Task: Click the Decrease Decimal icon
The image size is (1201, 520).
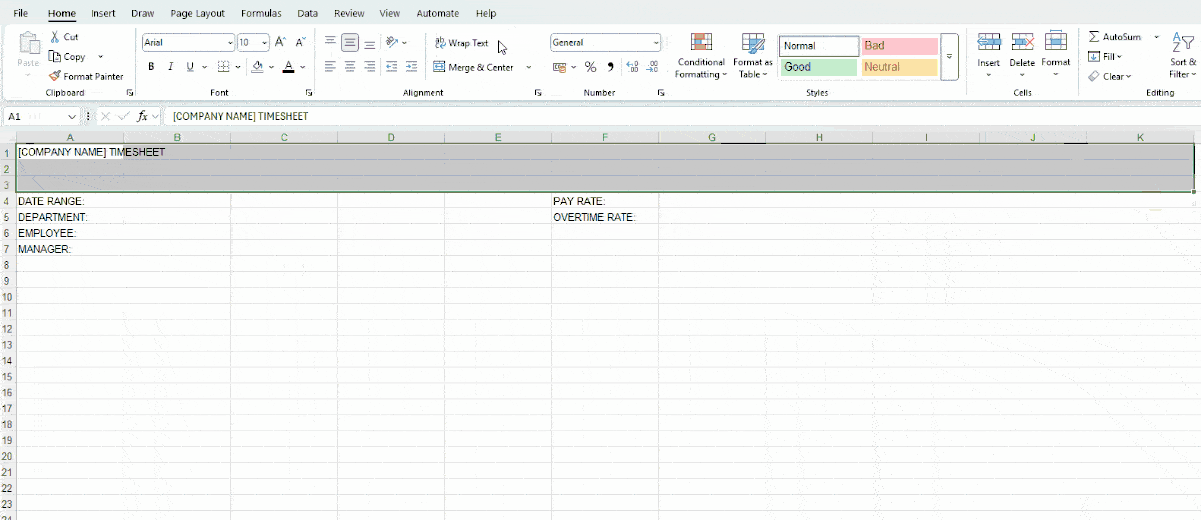Action: (x=652, y=67)
